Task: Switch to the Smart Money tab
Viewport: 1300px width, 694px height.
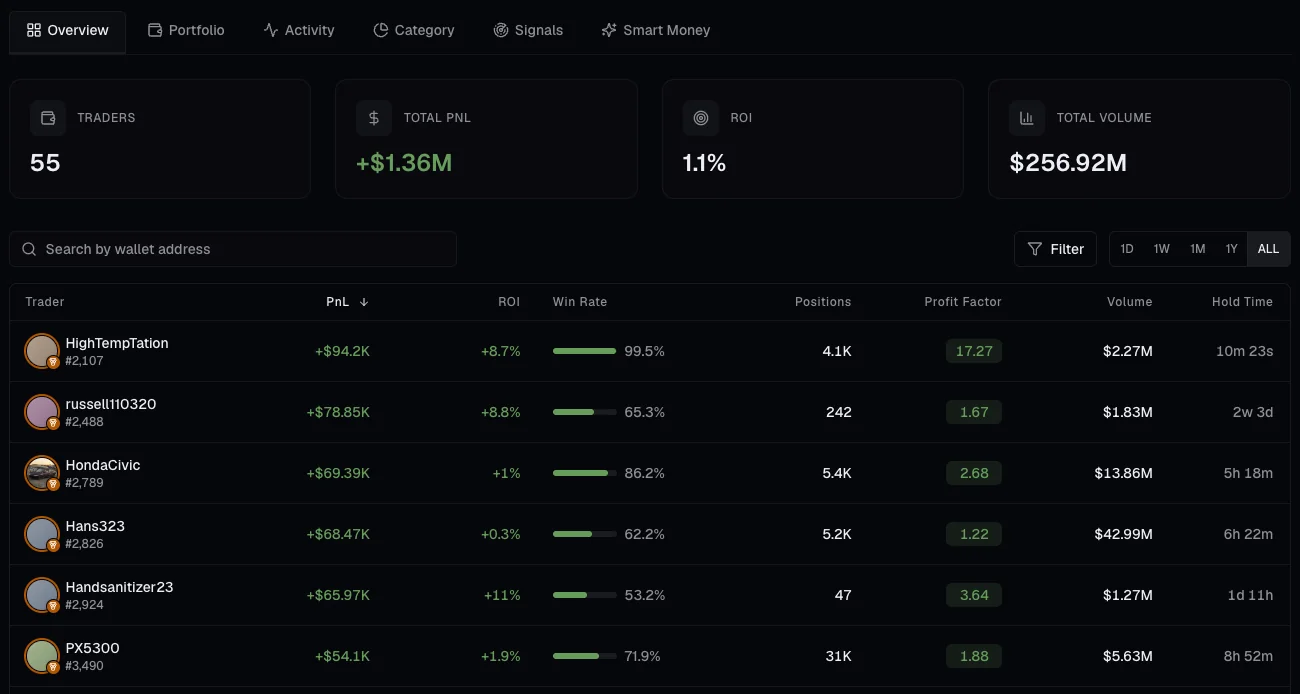Action: pyautogui.click(x=656, y=30)
